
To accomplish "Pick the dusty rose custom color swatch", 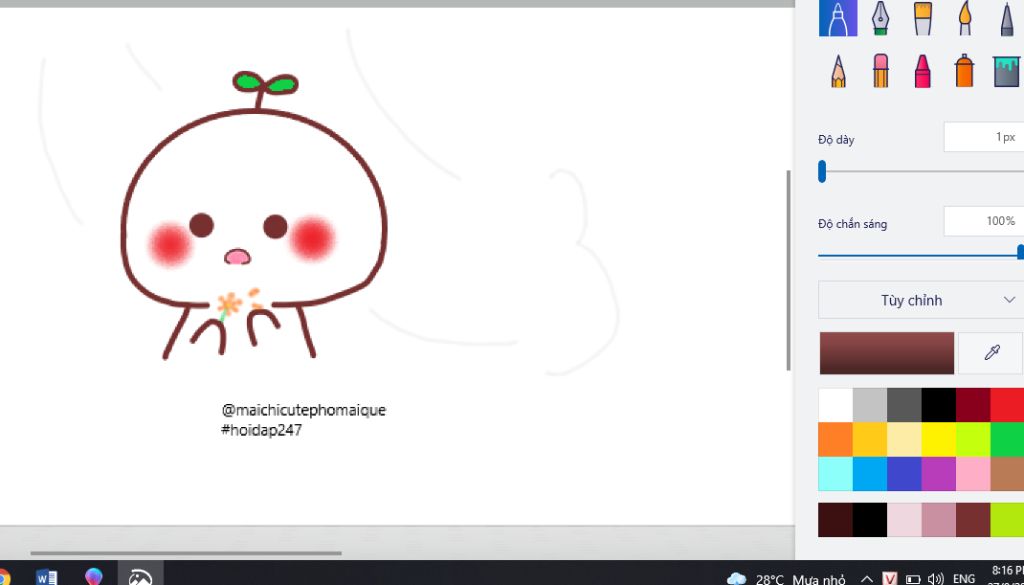I will [938, 520].
